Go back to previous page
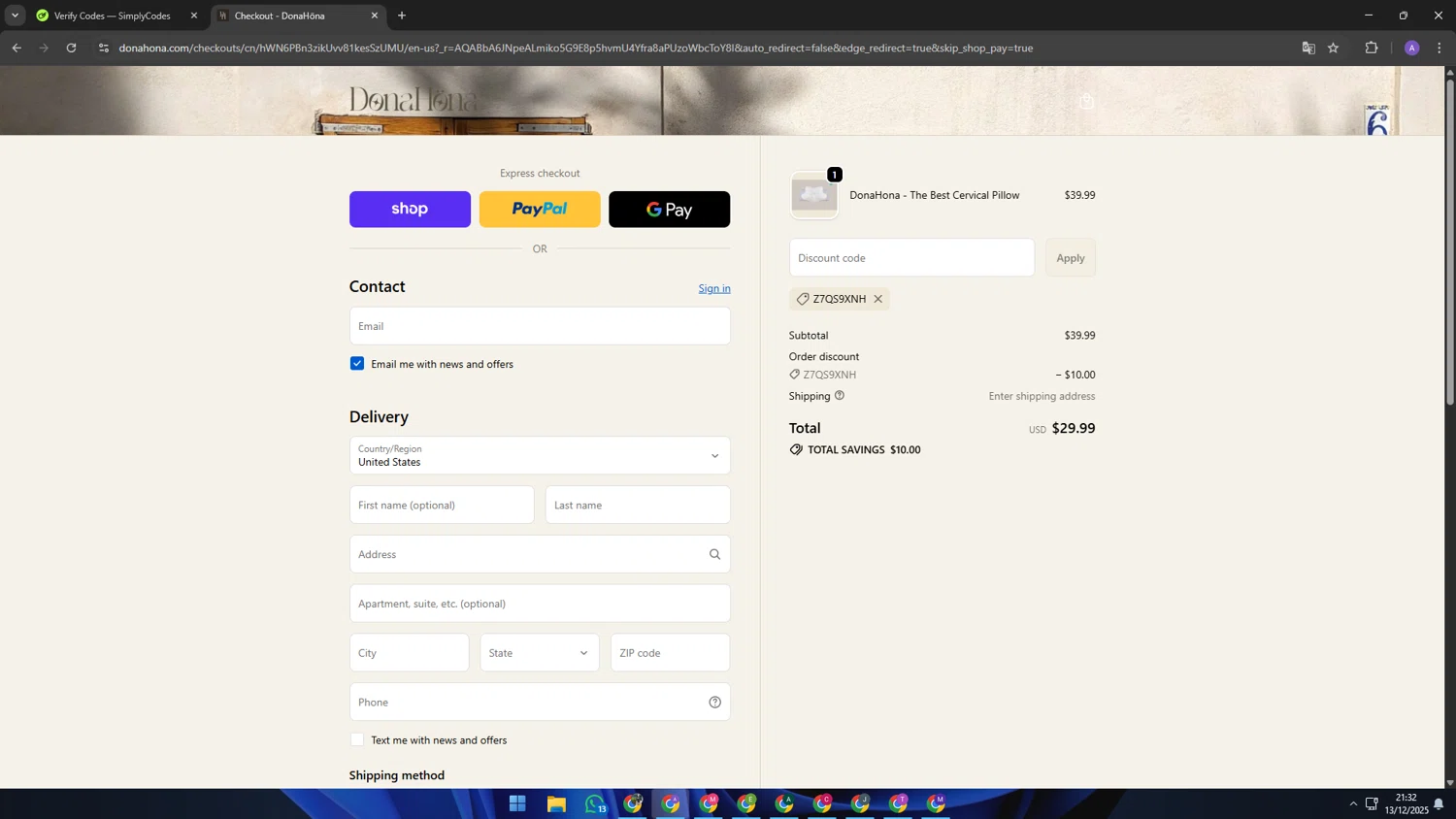This screenshot has height=819, width=1456. point(17,48)
